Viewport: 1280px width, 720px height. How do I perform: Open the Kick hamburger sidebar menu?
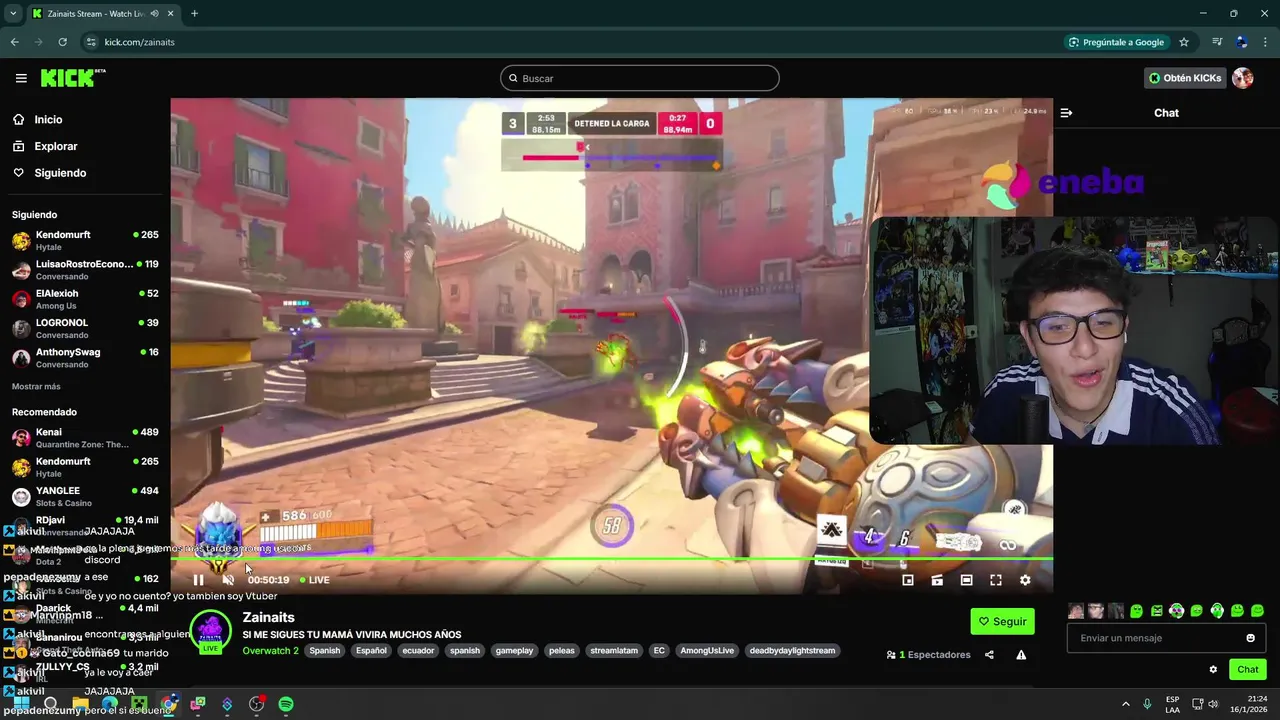(x=21, y=78)
